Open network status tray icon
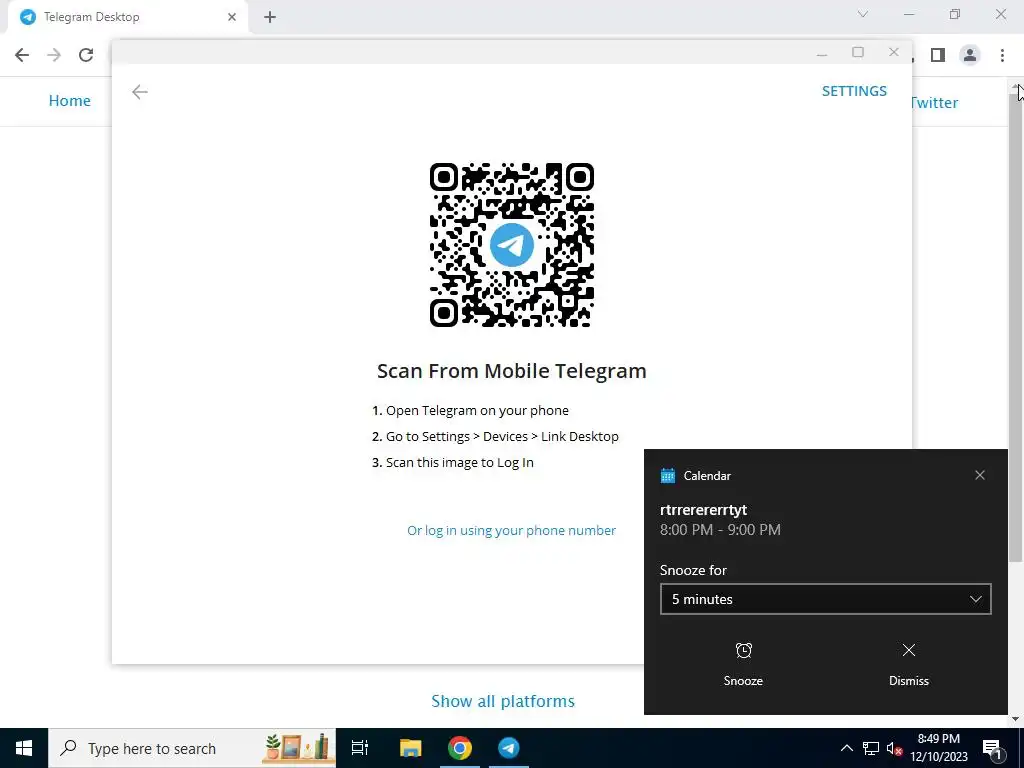 (x=871, y=748)
